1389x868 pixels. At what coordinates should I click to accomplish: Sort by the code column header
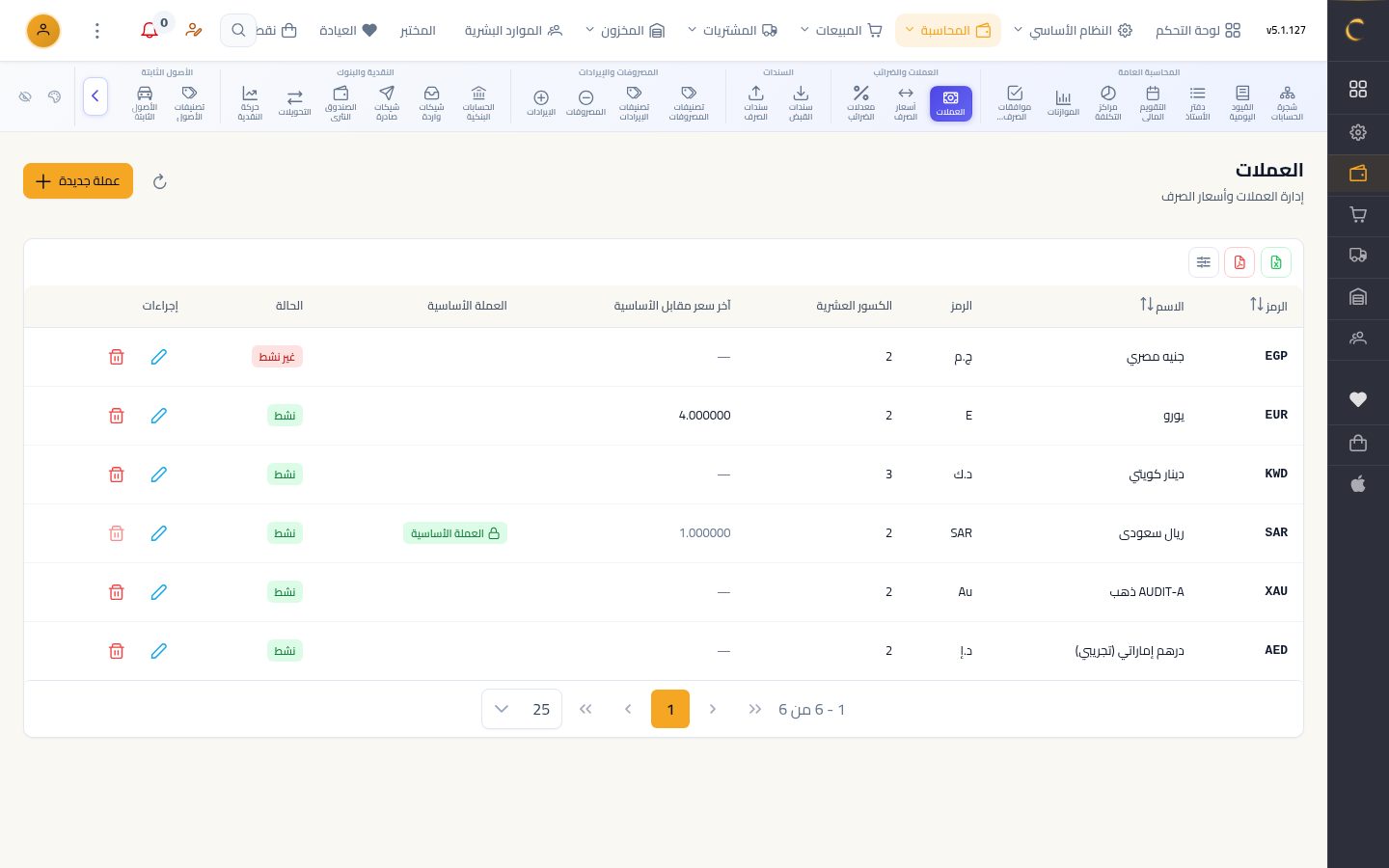(x=1268, y=306)
